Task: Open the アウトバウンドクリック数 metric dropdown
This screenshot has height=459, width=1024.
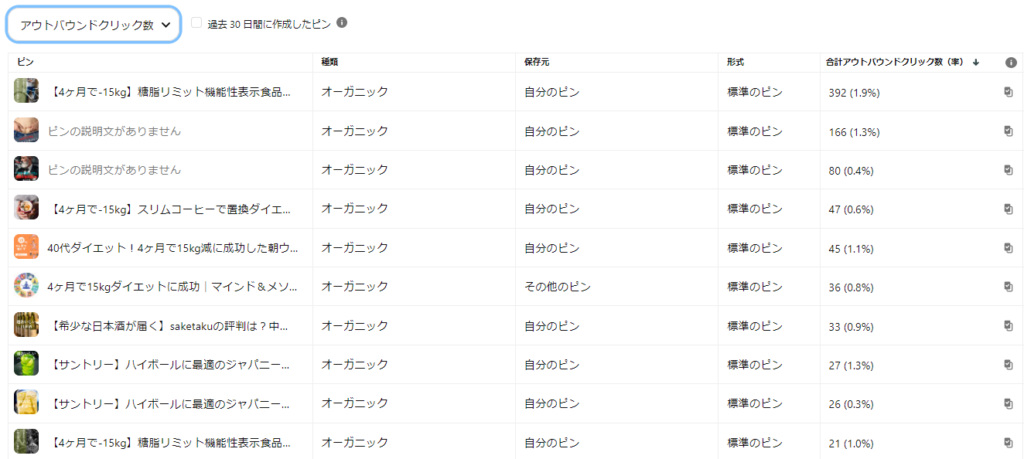Action: coord(93,25)
